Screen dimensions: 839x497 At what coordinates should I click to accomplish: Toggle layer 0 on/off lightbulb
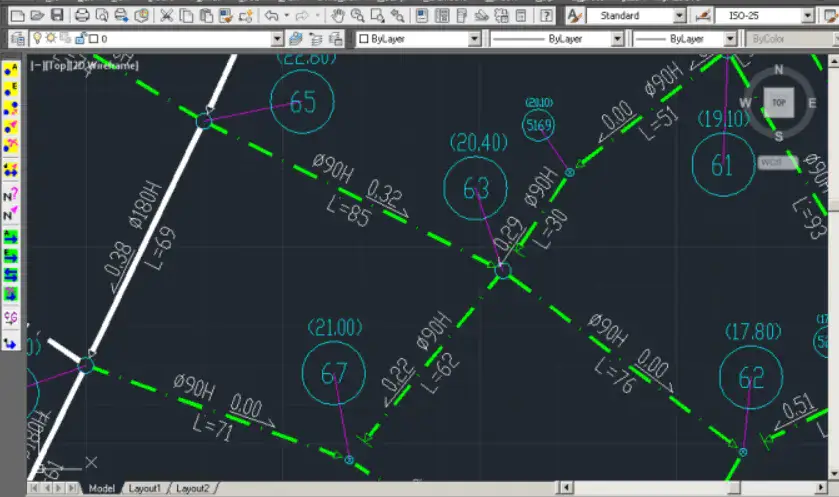pyautogui.click(x=37, y=39)
